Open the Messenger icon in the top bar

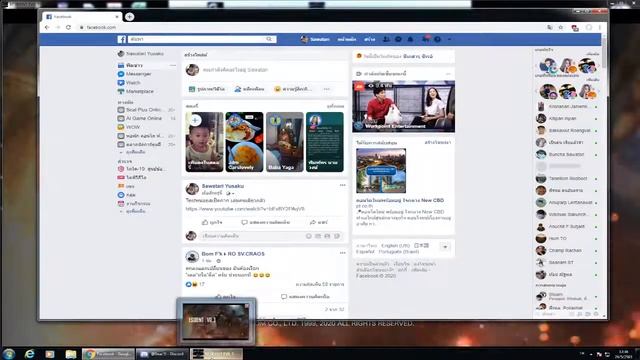tap(398, 39)
